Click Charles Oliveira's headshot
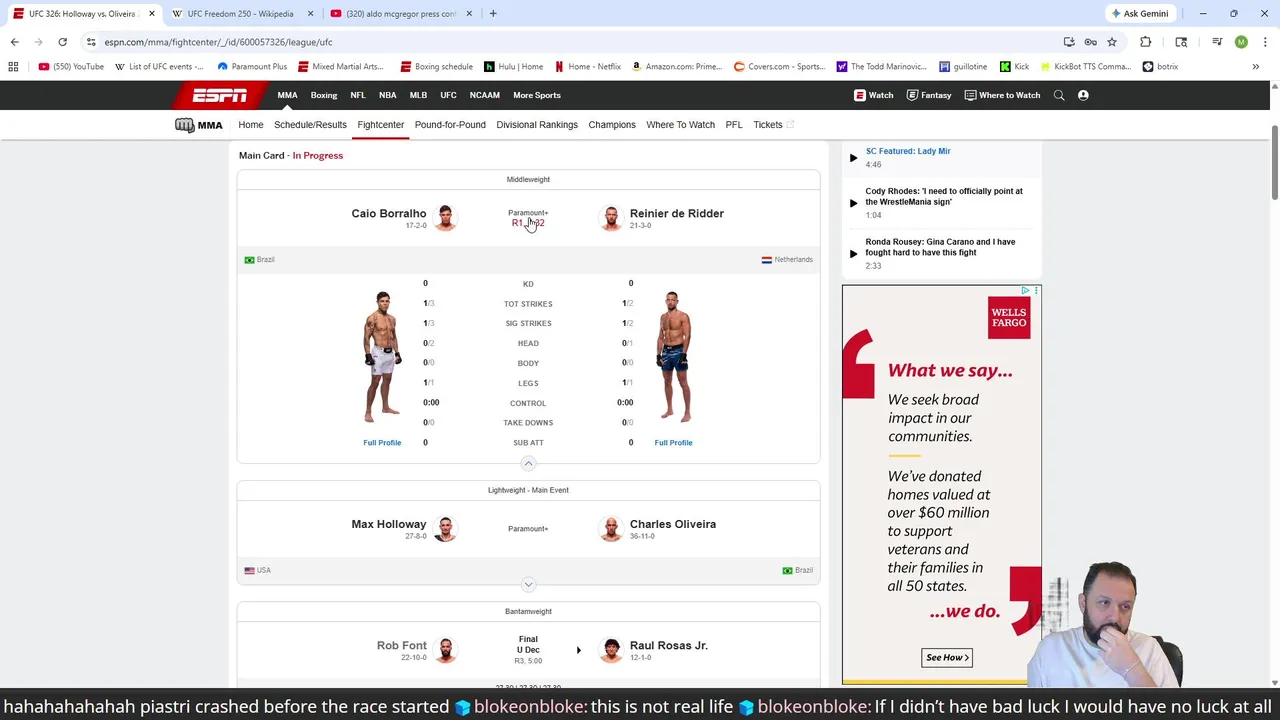Viewport: 1280px width, 720px height. pyautogui.click(x=610, y=529)
